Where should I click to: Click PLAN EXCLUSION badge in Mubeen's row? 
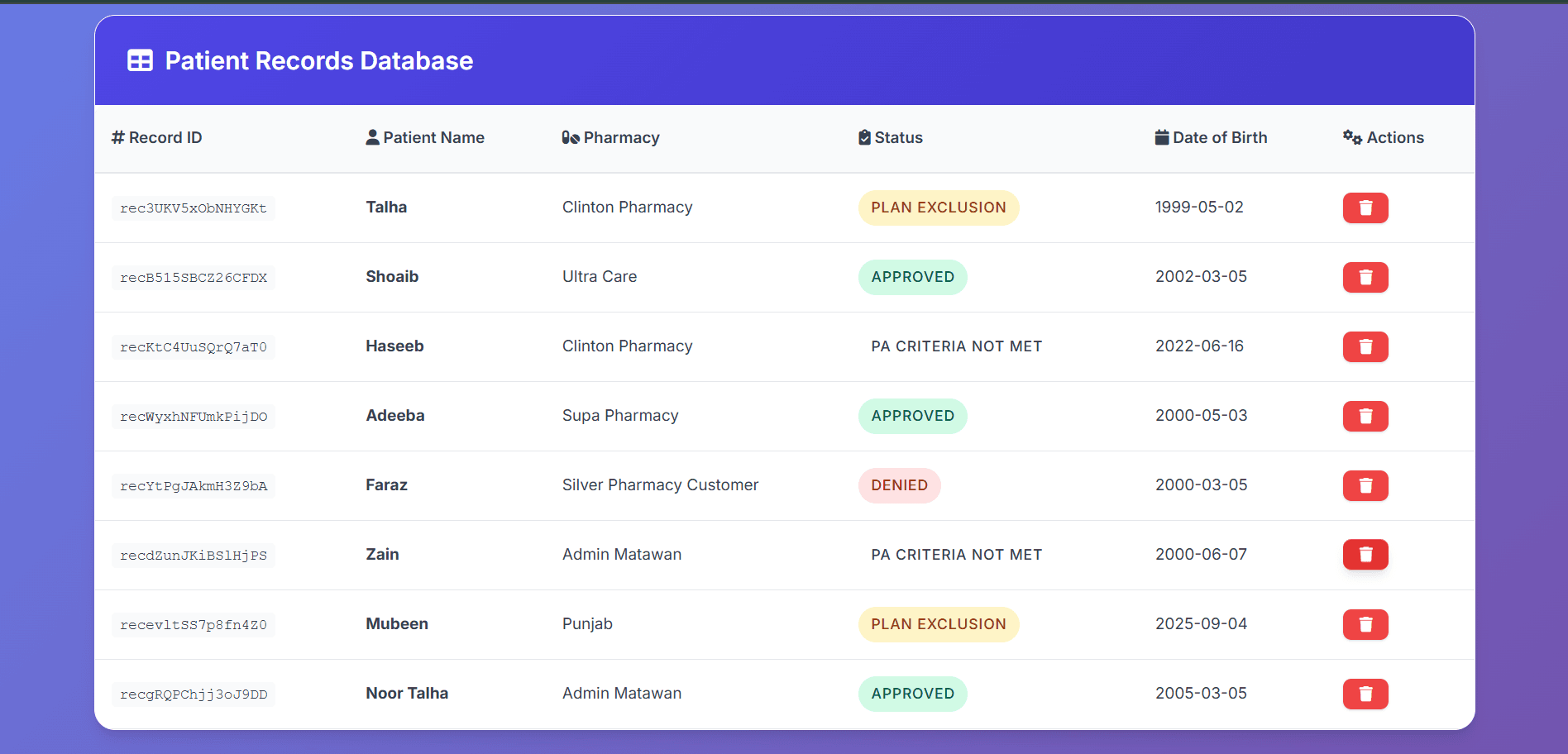click(x=939, y=624)
